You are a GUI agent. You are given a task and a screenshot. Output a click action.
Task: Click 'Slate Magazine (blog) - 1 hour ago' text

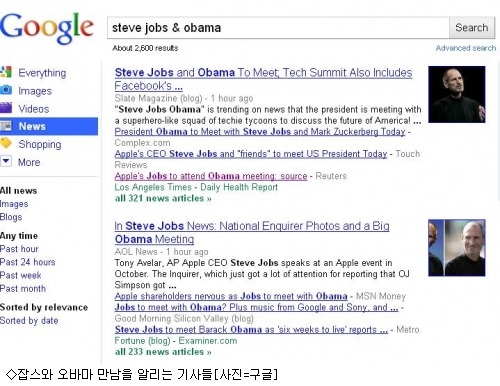click(x=184, y=98)
